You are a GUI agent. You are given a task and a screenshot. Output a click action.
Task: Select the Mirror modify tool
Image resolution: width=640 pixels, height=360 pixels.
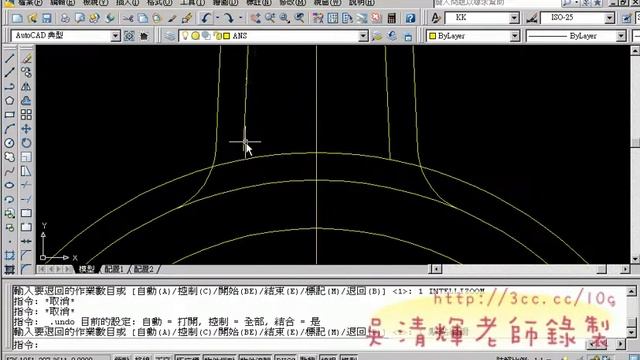pyautogui.click(x=26, y=87)
